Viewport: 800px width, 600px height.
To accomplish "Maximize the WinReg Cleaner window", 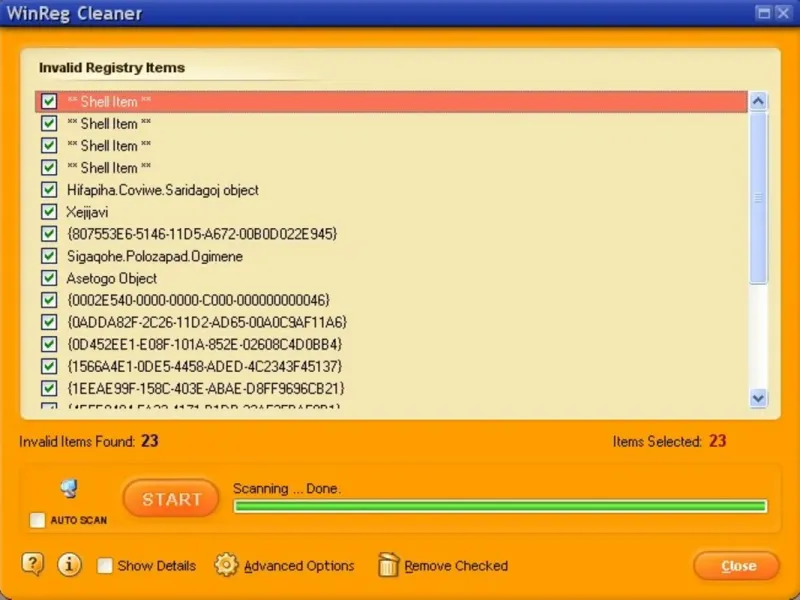I will tap(764, 13).
